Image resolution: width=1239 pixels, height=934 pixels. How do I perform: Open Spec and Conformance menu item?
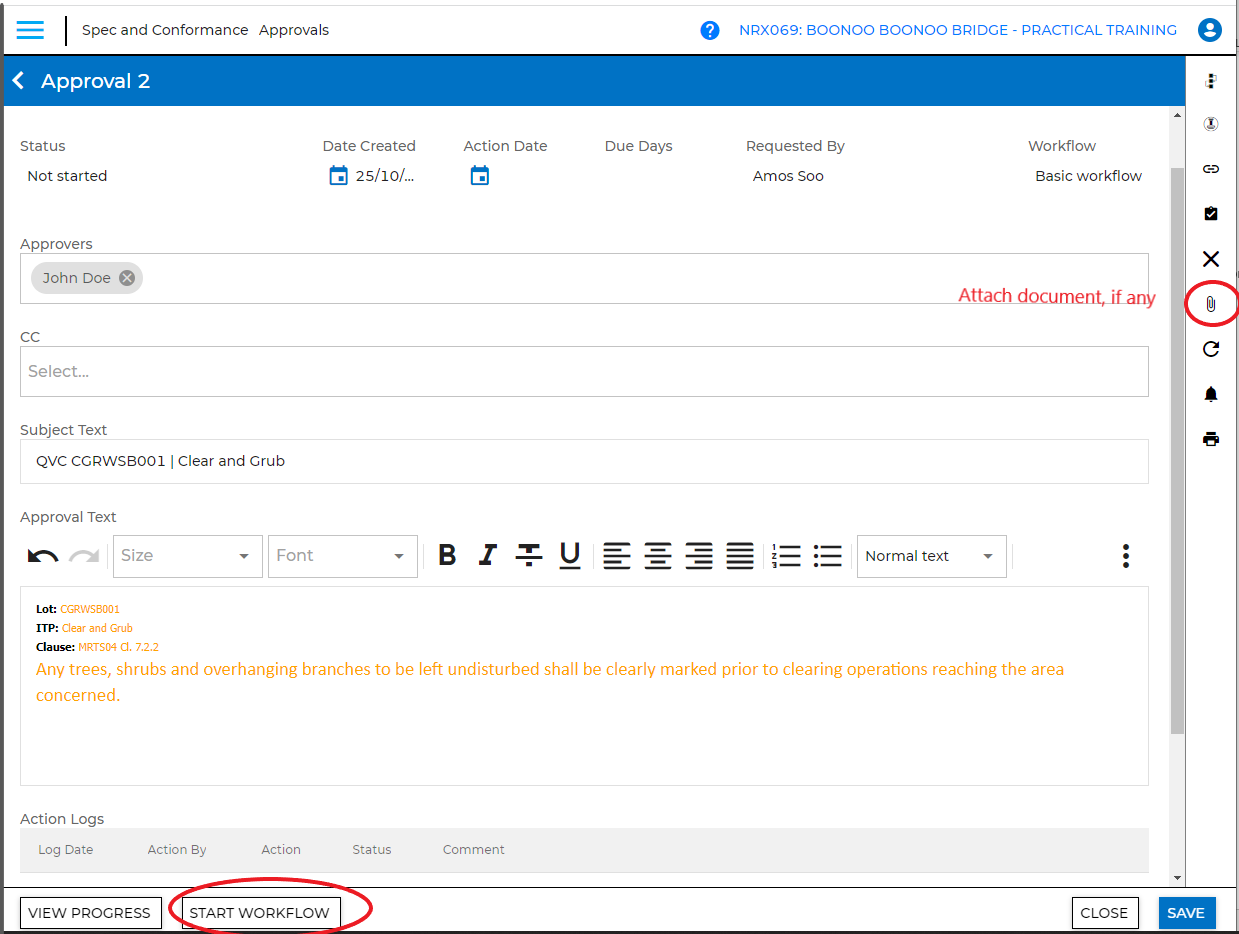pos(165,30)
